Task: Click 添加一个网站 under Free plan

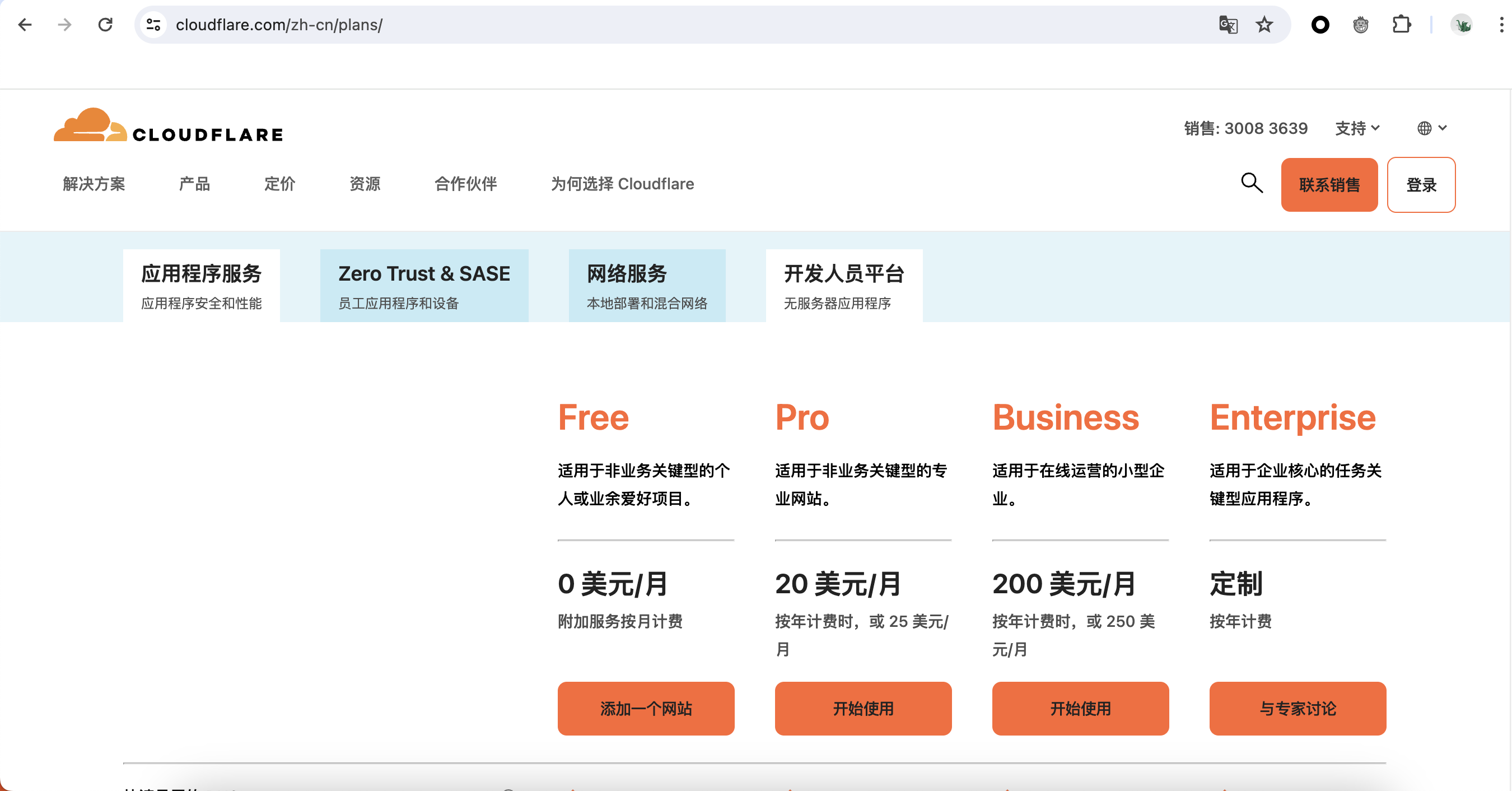Action: click(646, 709)
